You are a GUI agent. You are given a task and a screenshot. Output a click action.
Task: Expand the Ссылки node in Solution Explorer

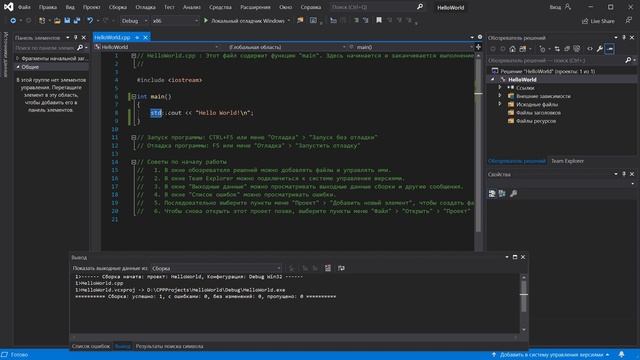click(500, 87)
